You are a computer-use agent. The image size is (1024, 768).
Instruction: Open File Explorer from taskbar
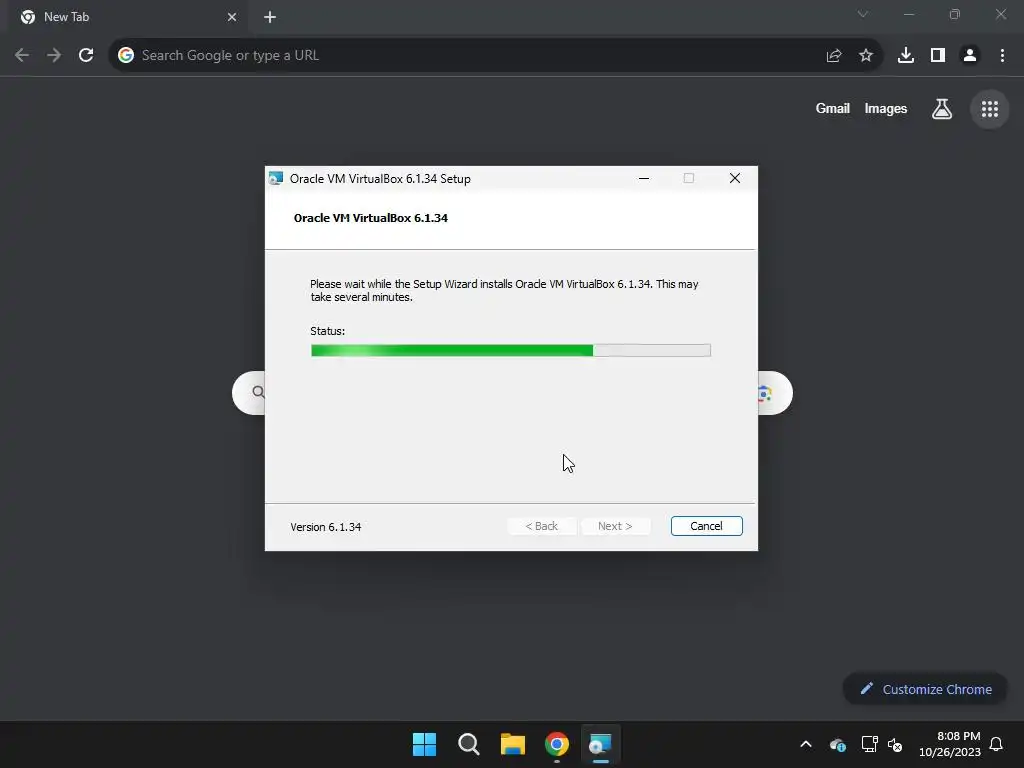point(513,744)
